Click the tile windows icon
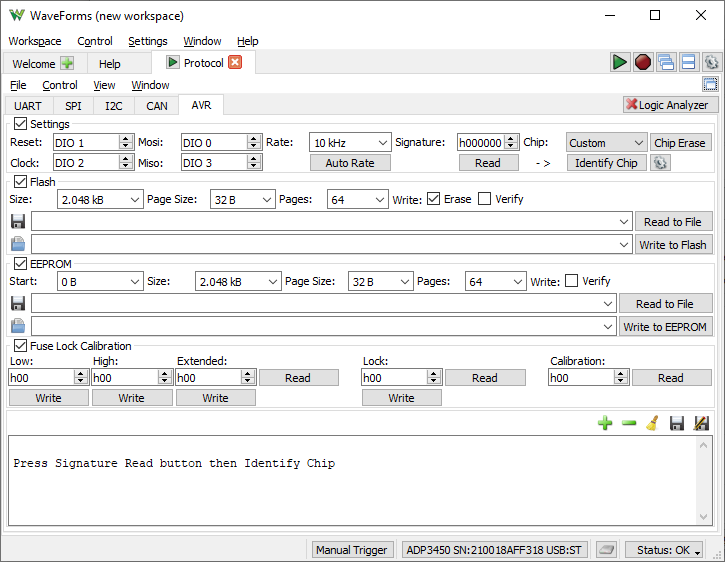Image resolution: width=725 pixels, height=562 pixels. coord(688,62)
